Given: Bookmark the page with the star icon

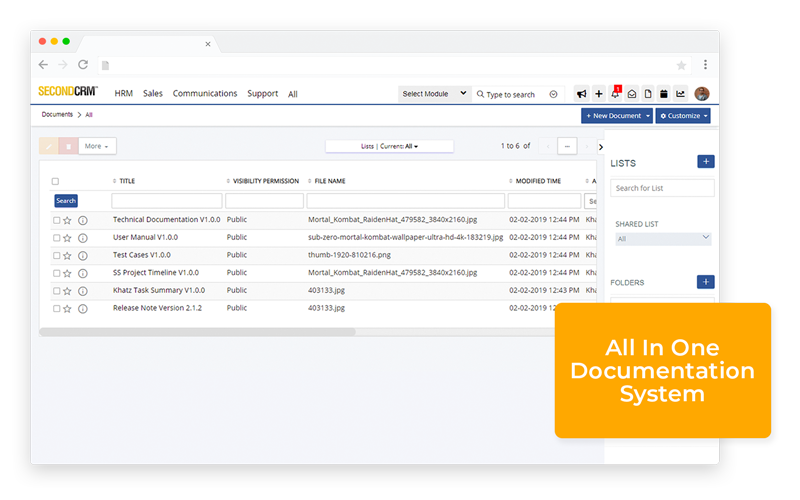Looking at the screenshot, I should point(681,65).
